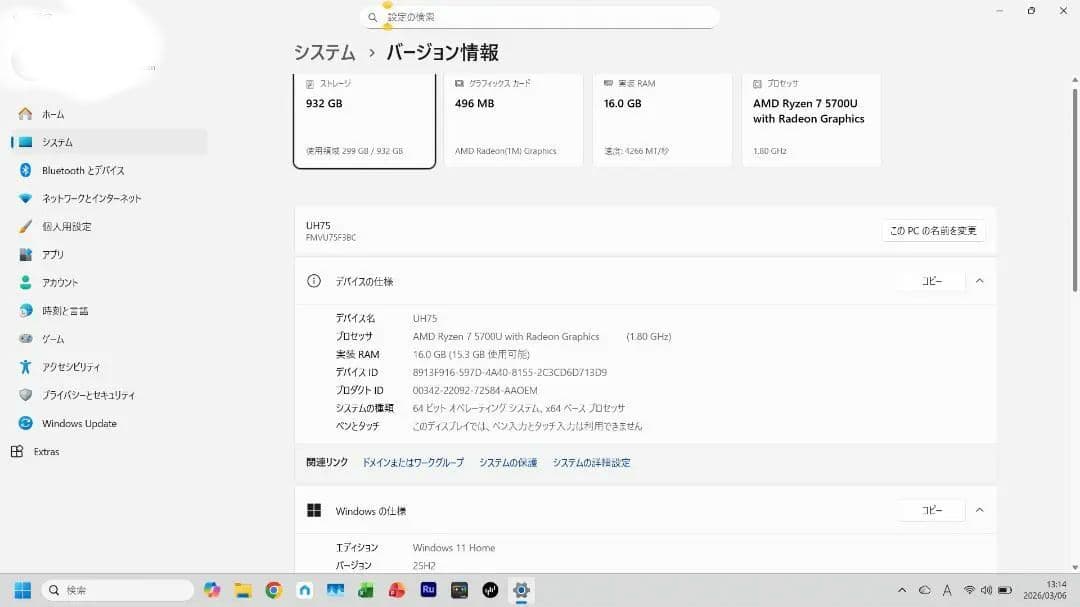Image resolution: width=1080 pixels, height=607 pixels.
Task: Open システムの詳細設定 link
Action: (x=592, y=462)
